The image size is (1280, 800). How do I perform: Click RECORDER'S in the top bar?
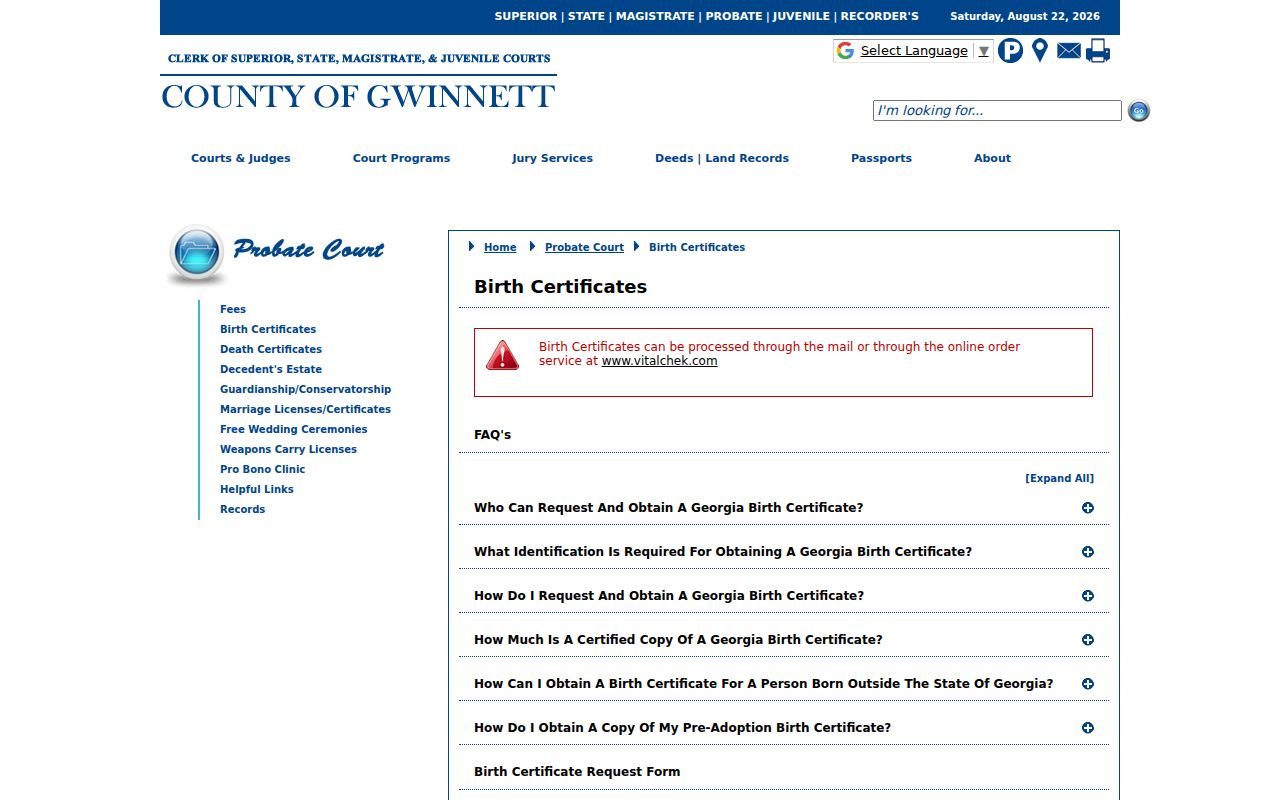(880, 17)
